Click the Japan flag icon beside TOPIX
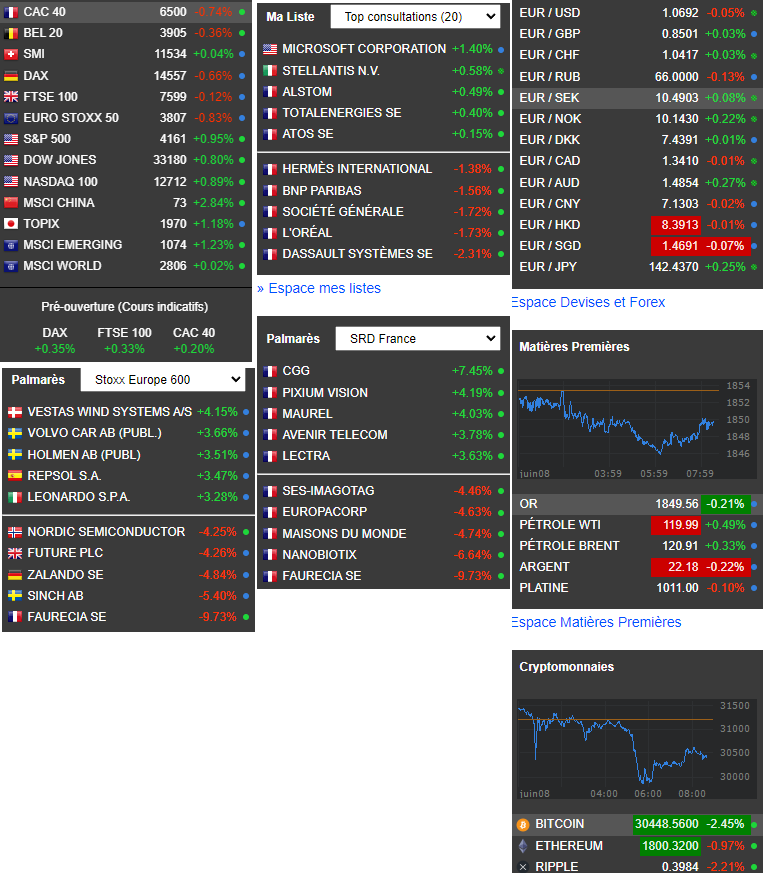The height and width of the screenshot is (873, 763). tap(11, 224)
